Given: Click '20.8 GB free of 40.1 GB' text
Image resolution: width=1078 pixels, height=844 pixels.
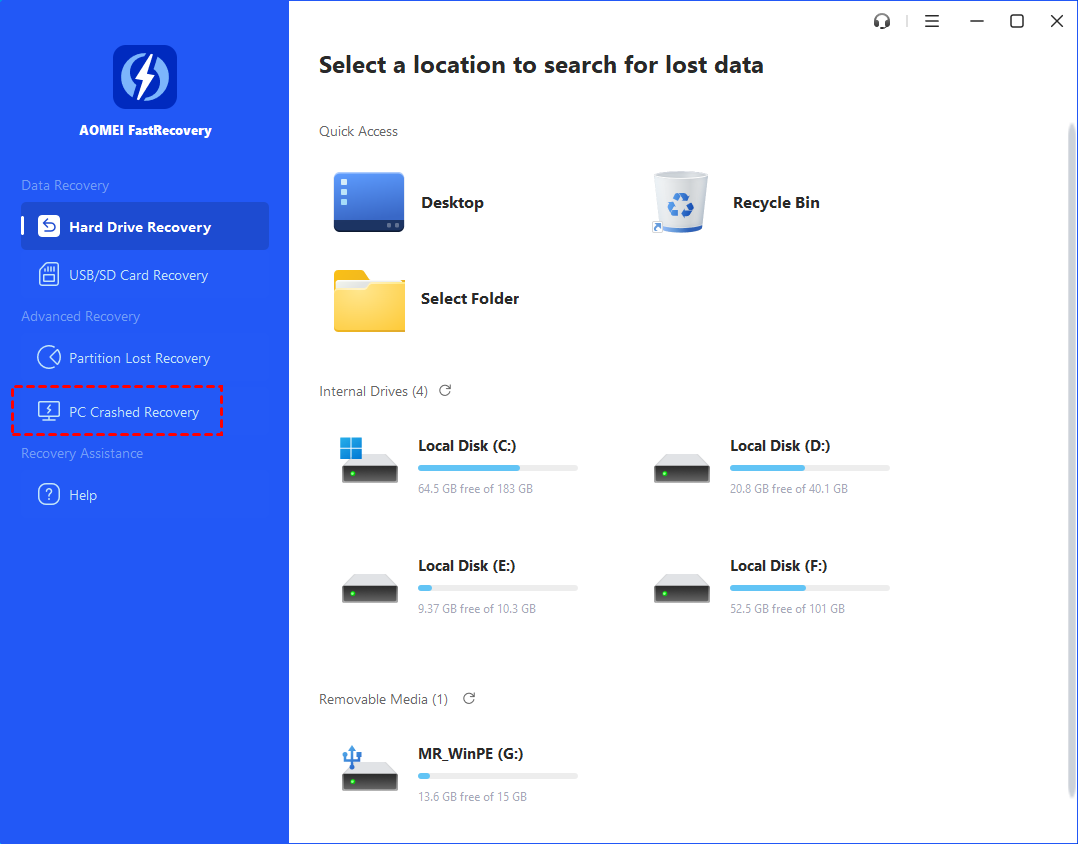Looking at the screenshot, I should coord(789,489).
